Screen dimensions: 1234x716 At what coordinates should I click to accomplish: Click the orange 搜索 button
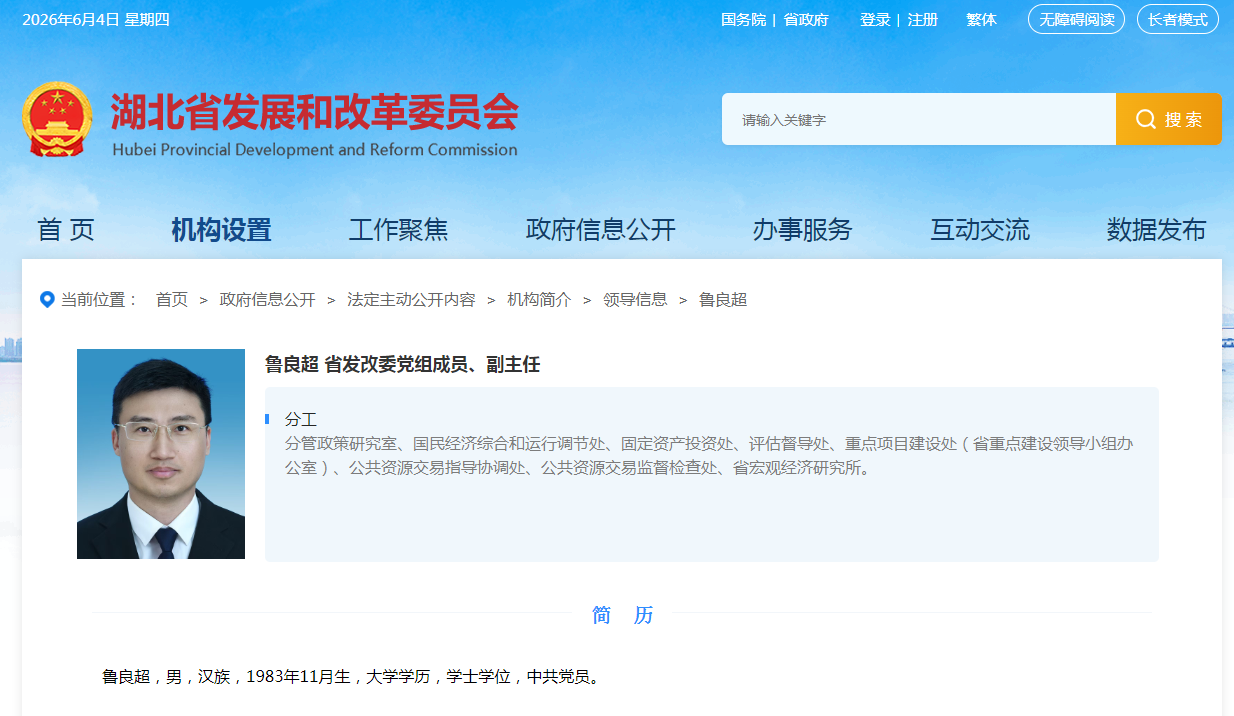click(x=1168, y=119)
